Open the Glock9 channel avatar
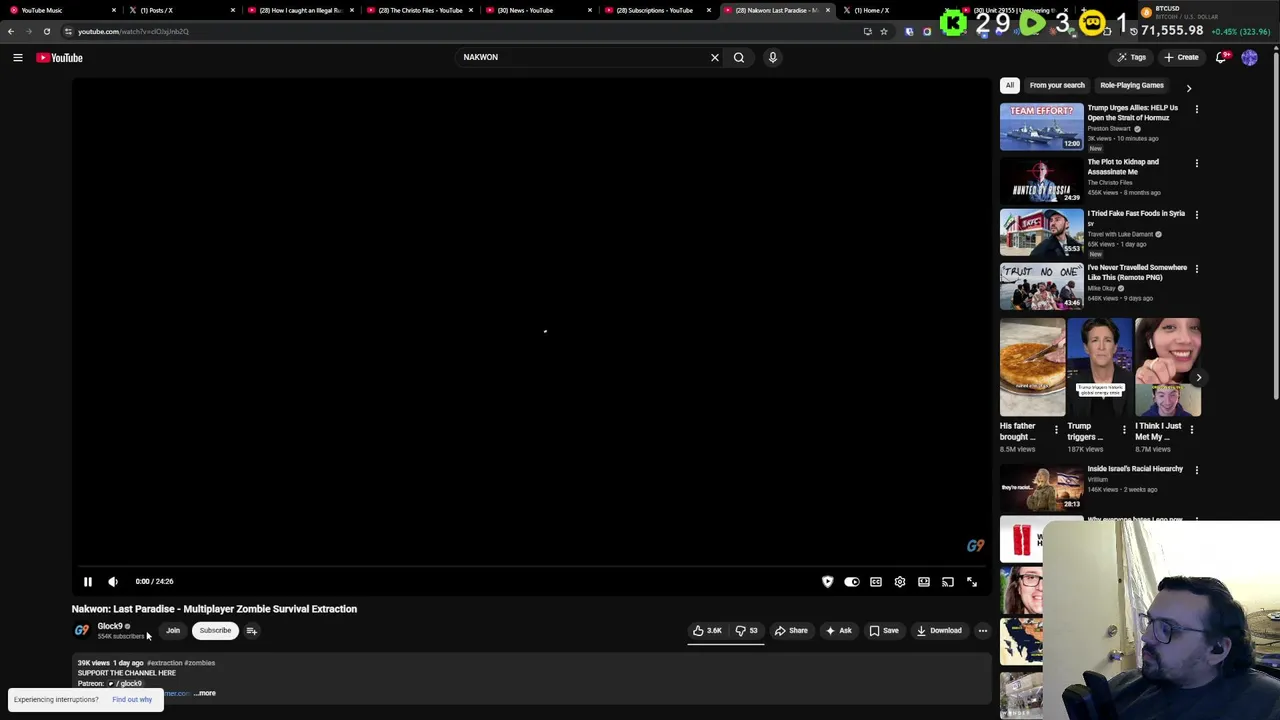The width and height of the screenshot is (1280, 720). (x=82, y=630)
